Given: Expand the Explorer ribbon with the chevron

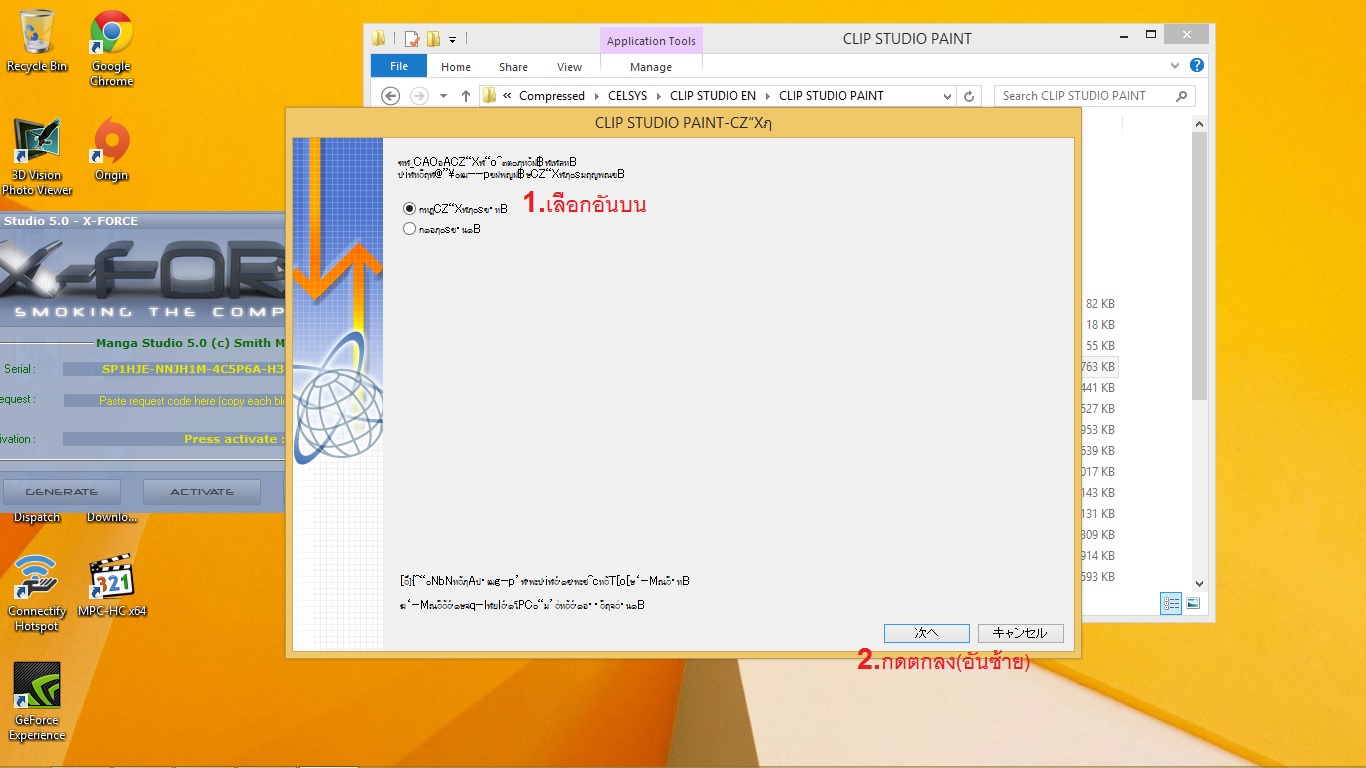Looking at the screenshot, I should [x=1175, y=66].
